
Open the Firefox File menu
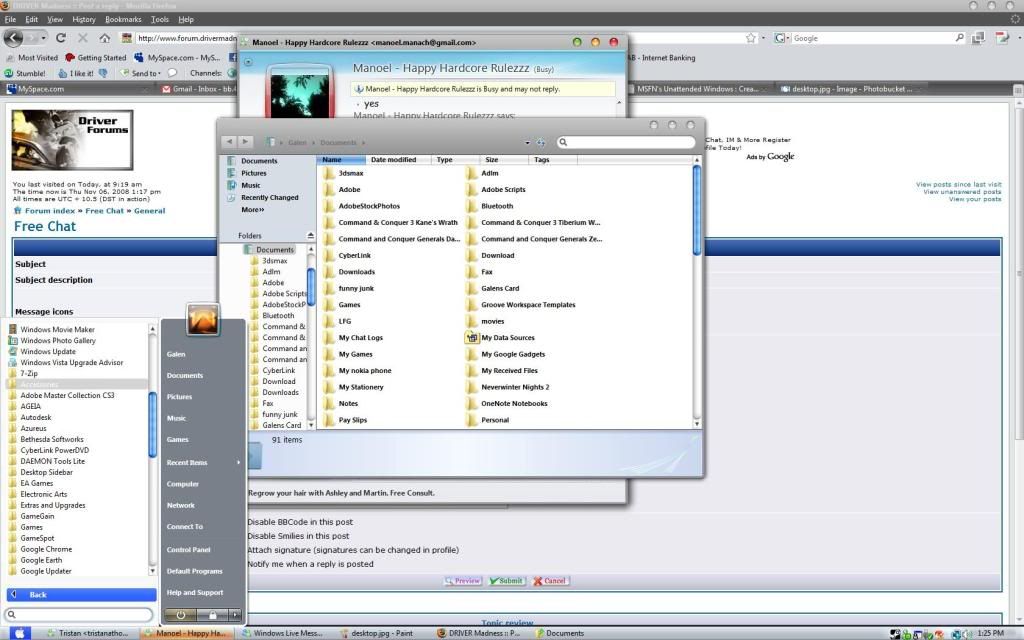10,20
